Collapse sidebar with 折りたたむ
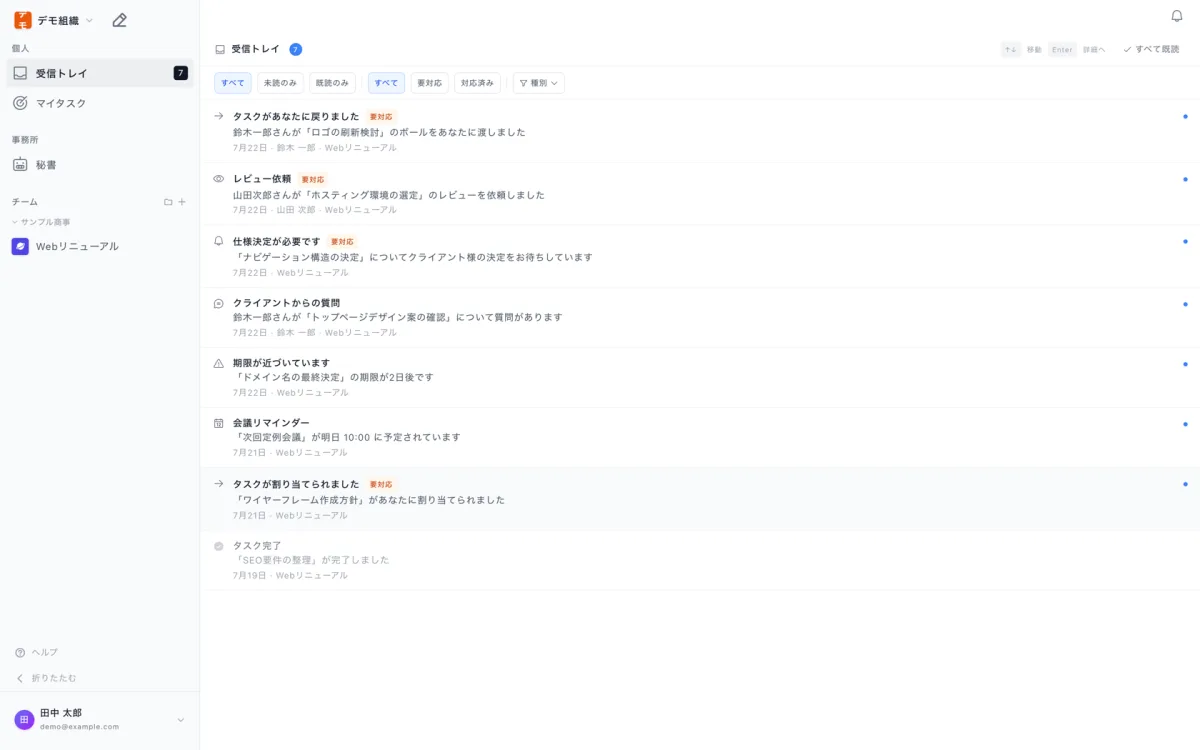This screenshot has height=750, width=1200. coord(46,678)
